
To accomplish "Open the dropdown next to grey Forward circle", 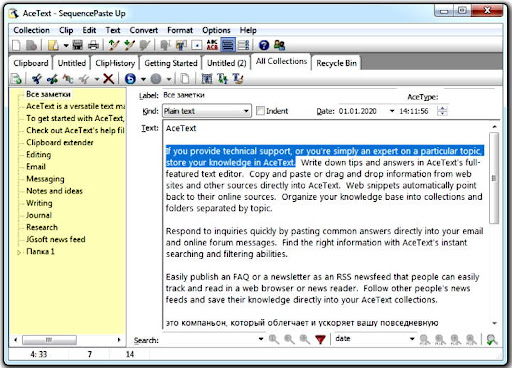I will 169,79.
